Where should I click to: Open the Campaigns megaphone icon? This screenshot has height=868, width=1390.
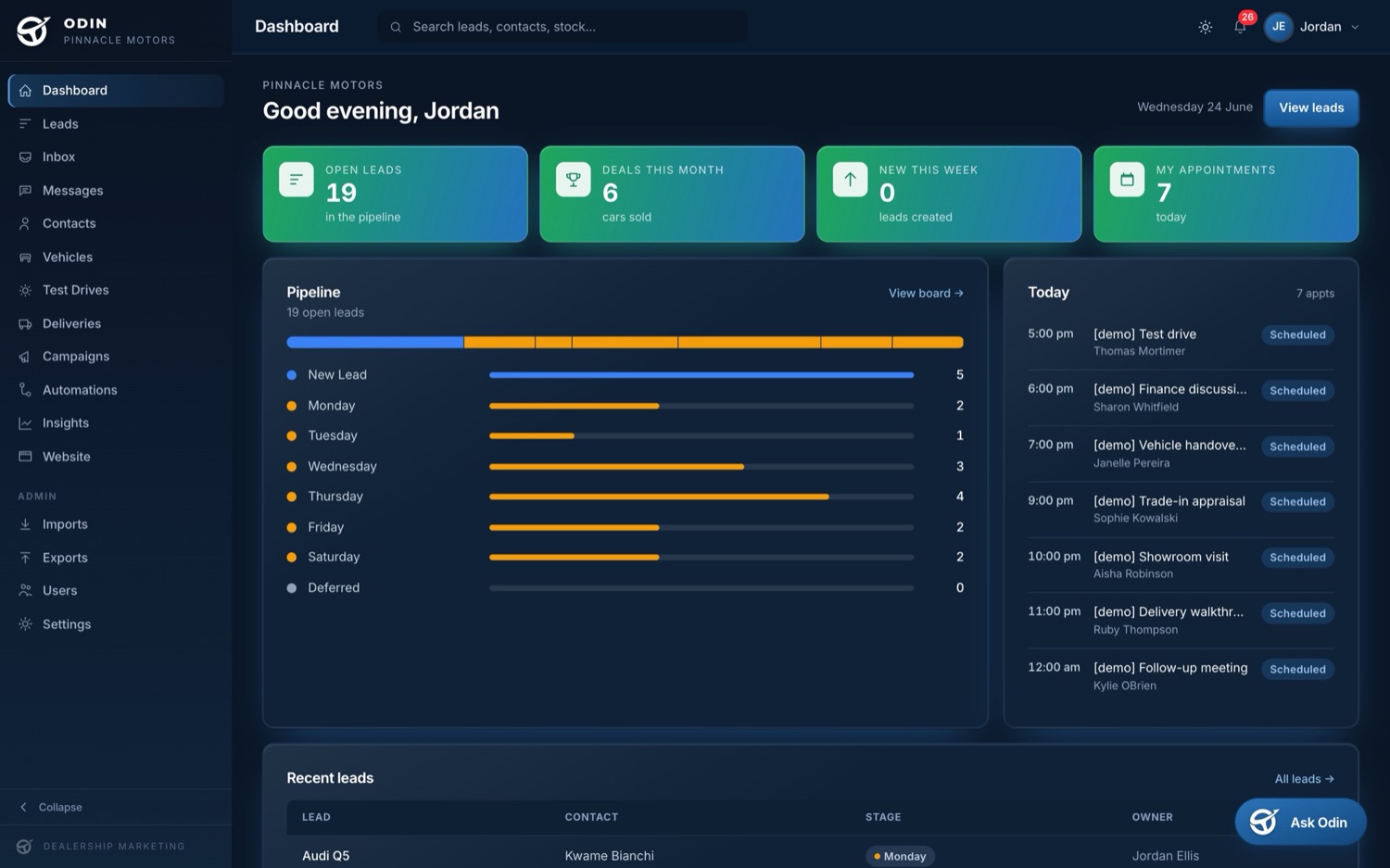25,357
